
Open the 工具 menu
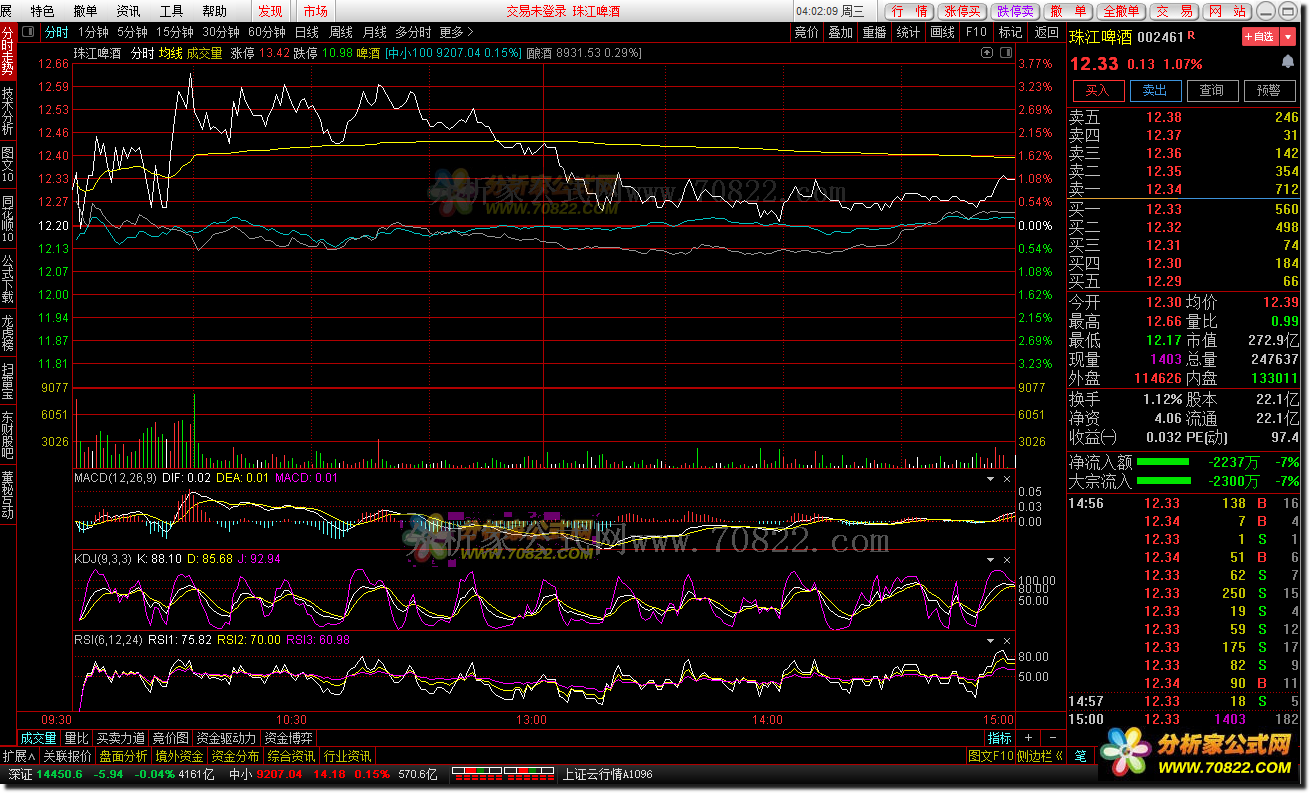pos(171,11)
